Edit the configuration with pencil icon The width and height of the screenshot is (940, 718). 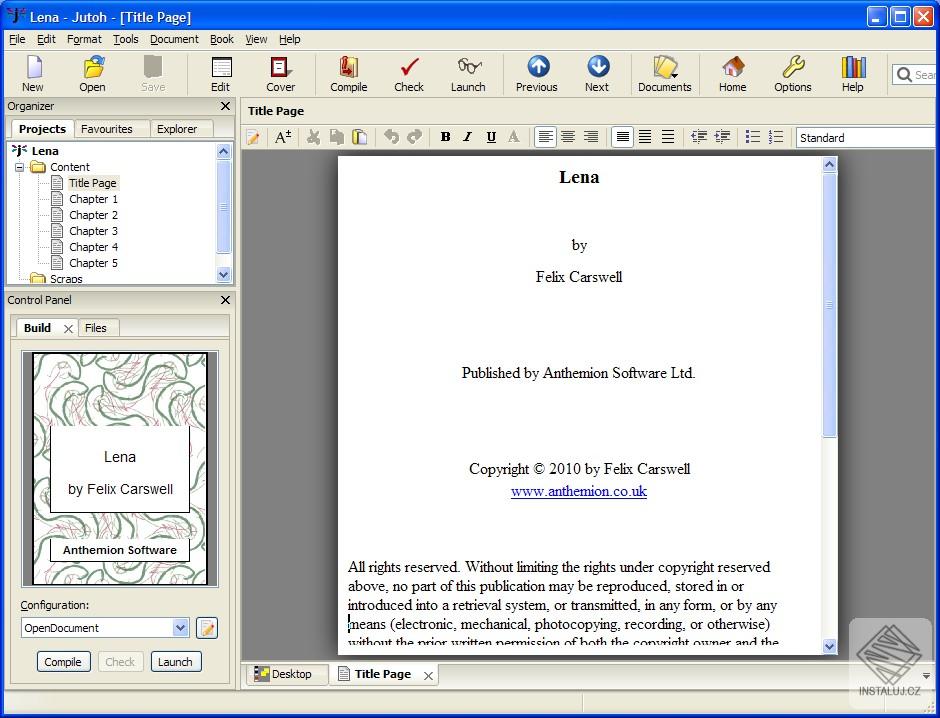pos(207,628)
